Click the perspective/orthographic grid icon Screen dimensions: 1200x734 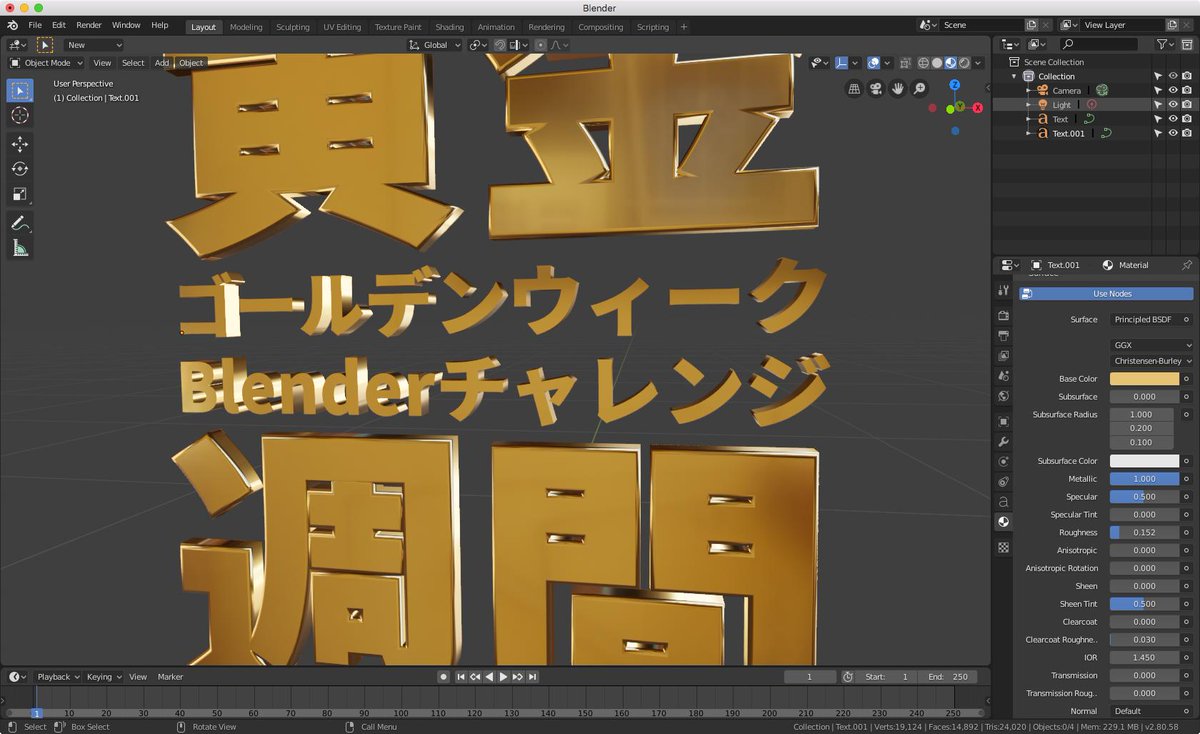click(x=854, y=89)
